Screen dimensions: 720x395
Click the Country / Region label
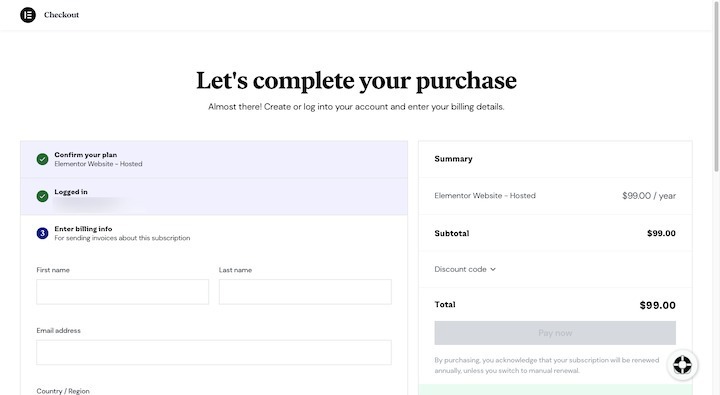pyautogui.click(x=63, y=391)
